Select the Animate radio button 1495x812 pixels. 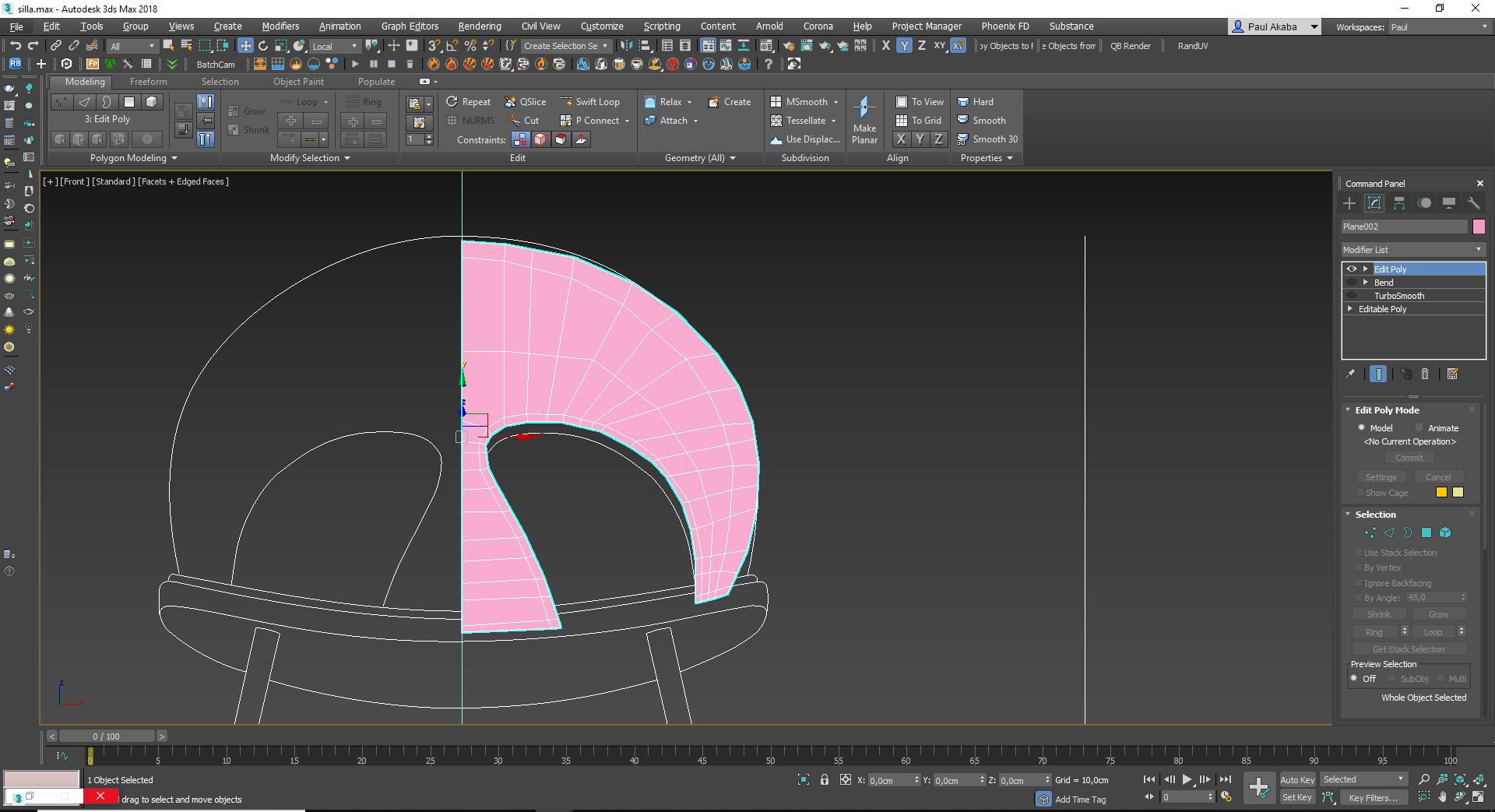1419,428
